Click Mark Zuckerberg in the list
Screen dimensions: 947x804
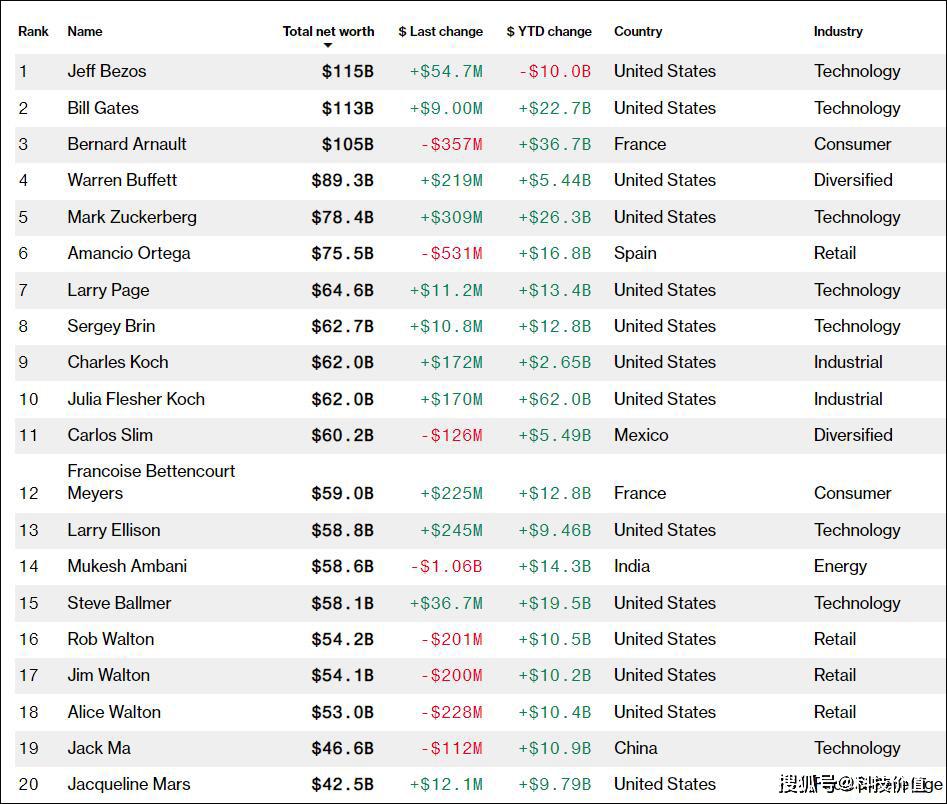132,217
